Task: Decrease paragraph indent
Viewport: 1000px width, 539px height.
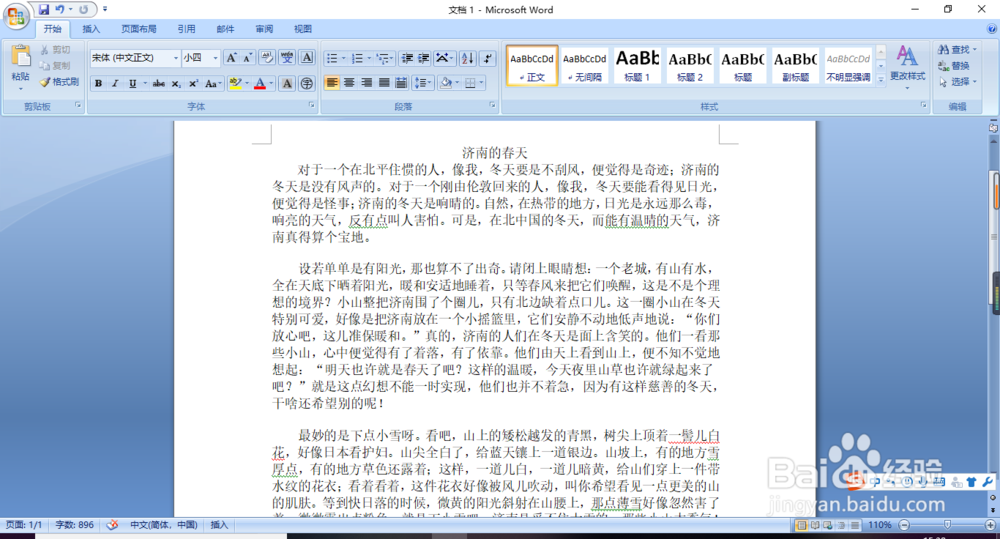Action: 407,58
